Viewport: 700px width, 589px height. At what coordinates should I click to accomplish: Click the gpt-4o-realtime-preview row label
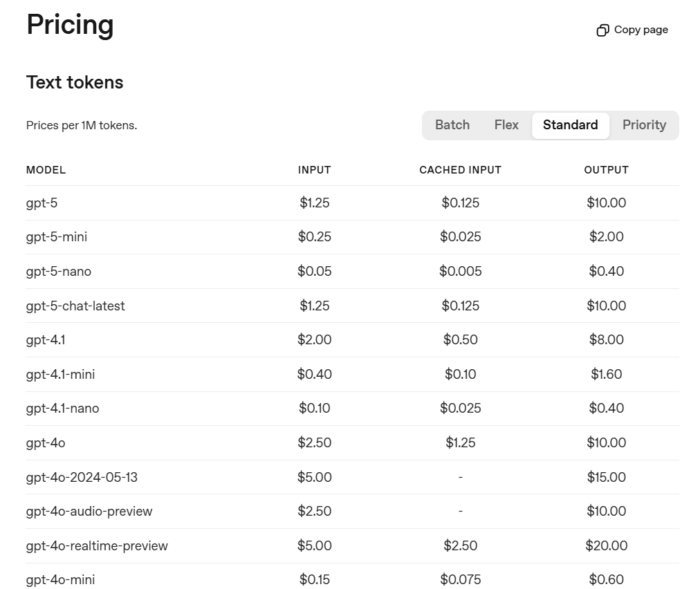pos(97,545)
